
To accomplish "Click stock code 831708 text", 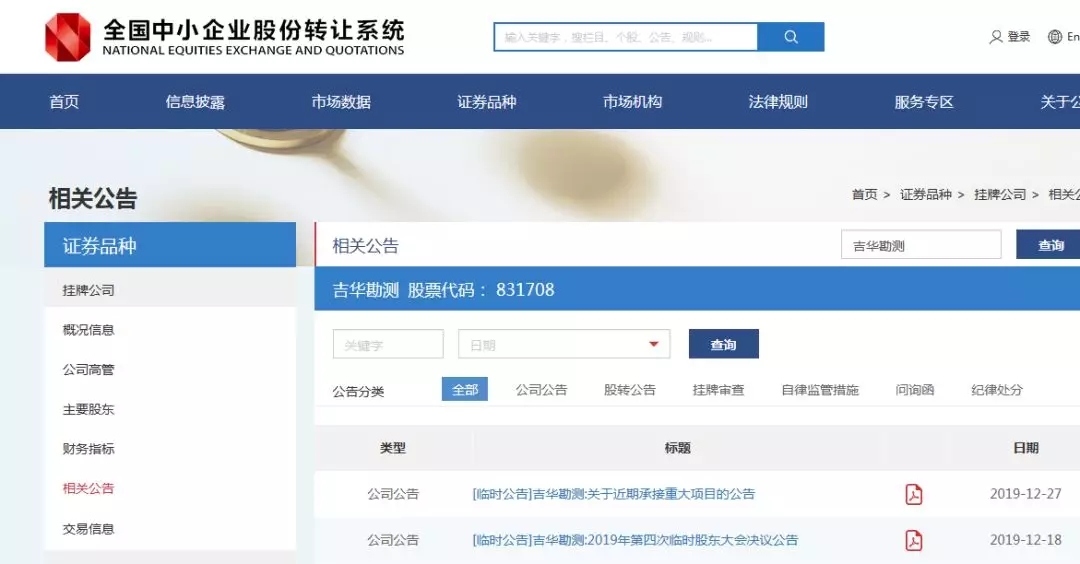I will (x=525, y=289).
